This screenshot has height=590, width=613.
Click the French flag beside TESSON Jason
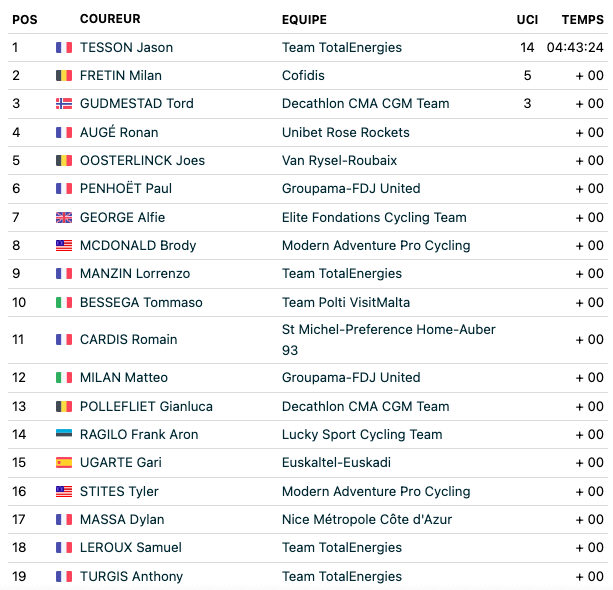coord(64,48)
